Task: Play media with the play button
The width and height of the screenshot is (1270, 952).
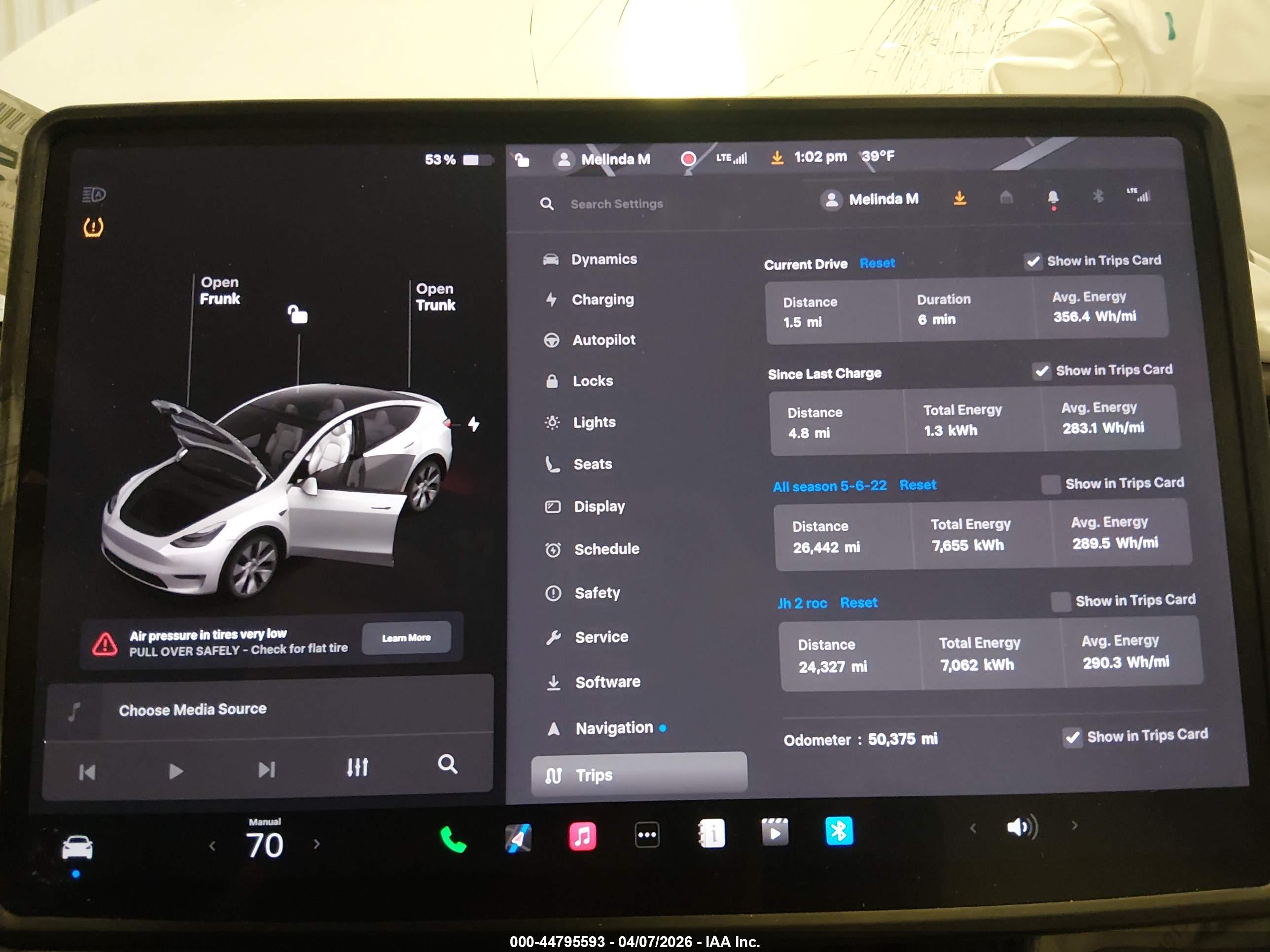Action: (x=176, y=771)
